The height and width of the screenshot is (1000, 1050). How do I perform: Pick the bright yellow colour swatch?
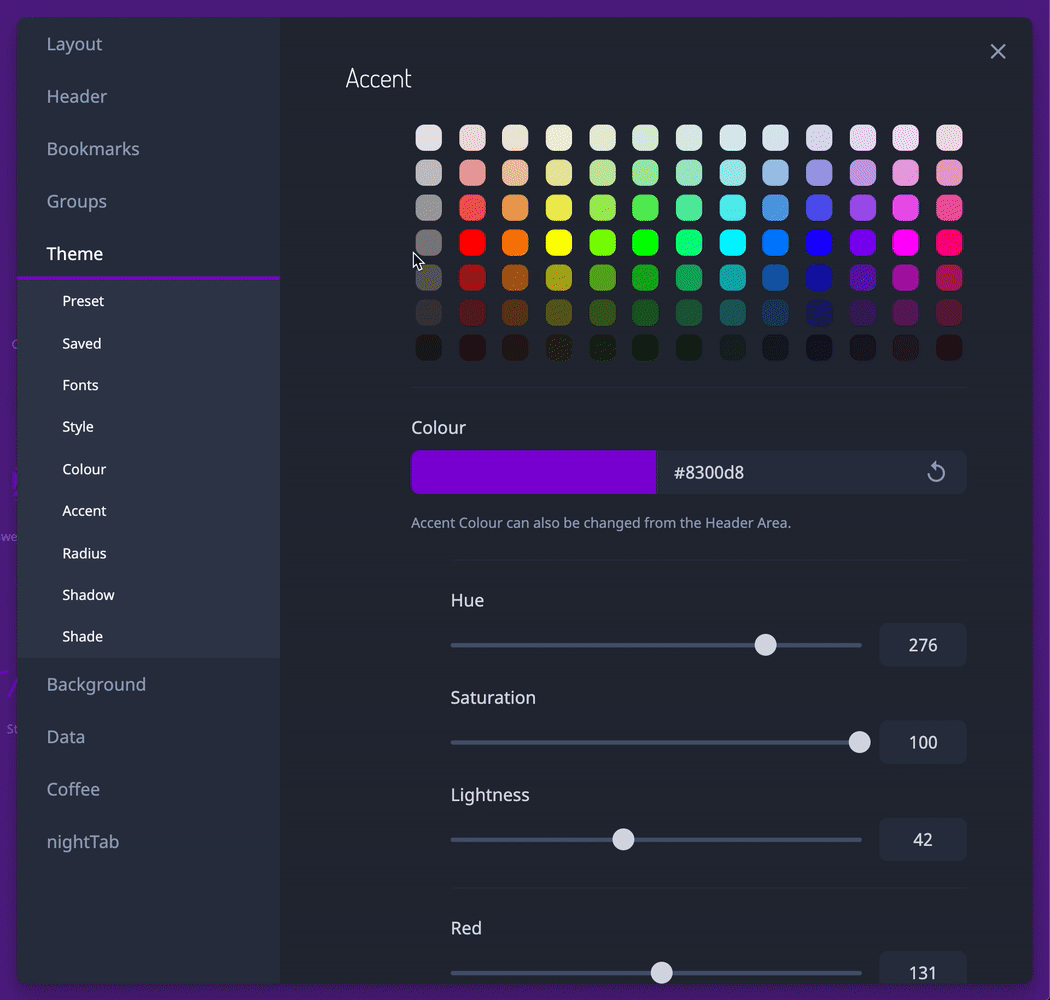[x=558, y=242]
